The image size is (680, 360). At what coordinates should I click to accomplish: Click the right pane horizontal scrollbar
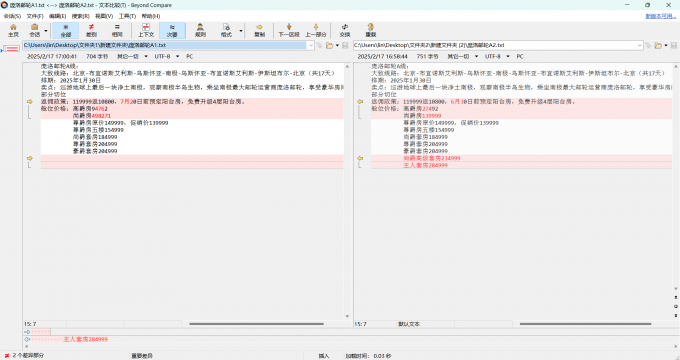[x=585, y=324]
